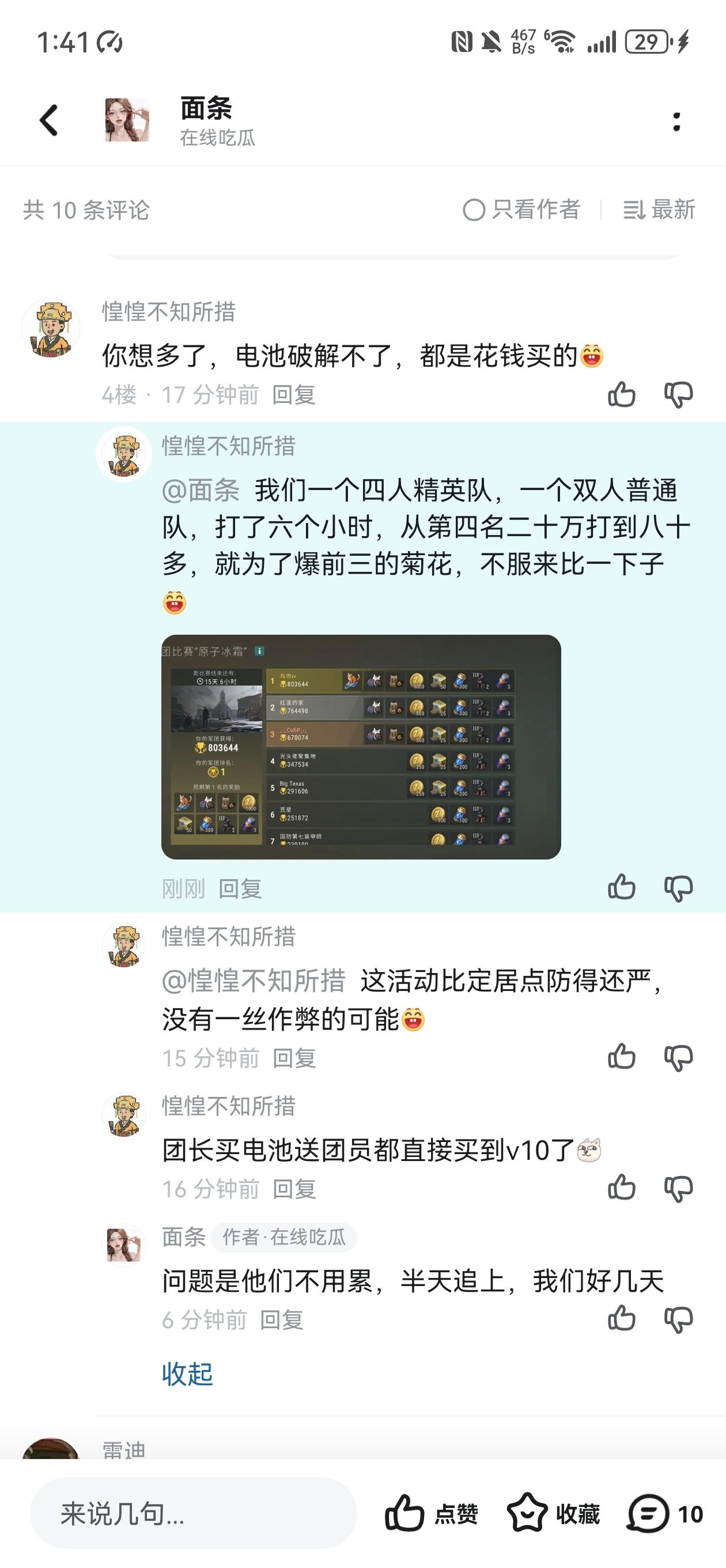Open the @面条 mention link
The image size is (726, 1568).
point(201,490)
